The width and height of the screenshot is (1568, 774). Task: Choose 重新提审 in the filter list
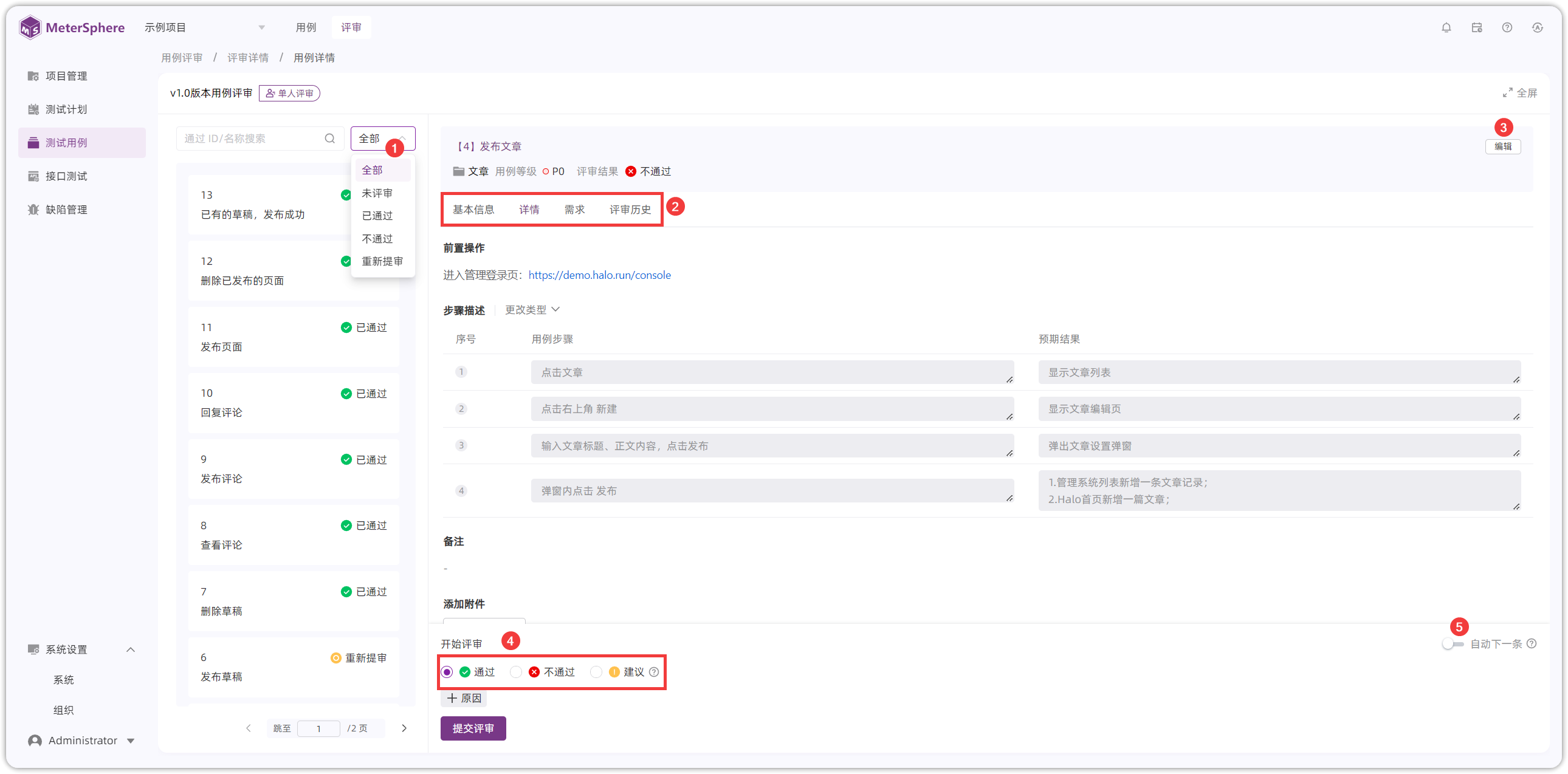[383, 261]
